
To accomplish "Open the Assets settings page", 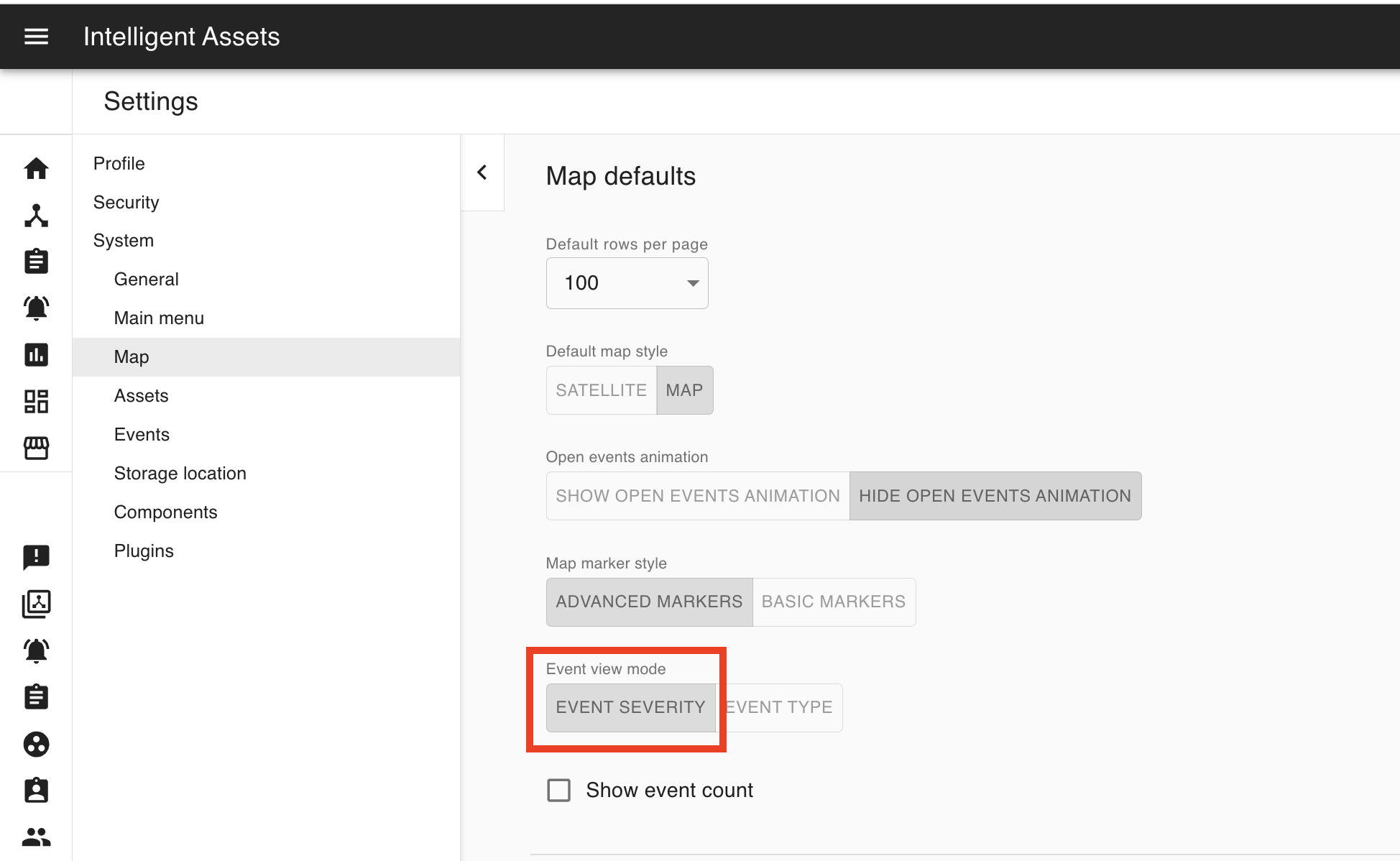I will tap(141, 396).
